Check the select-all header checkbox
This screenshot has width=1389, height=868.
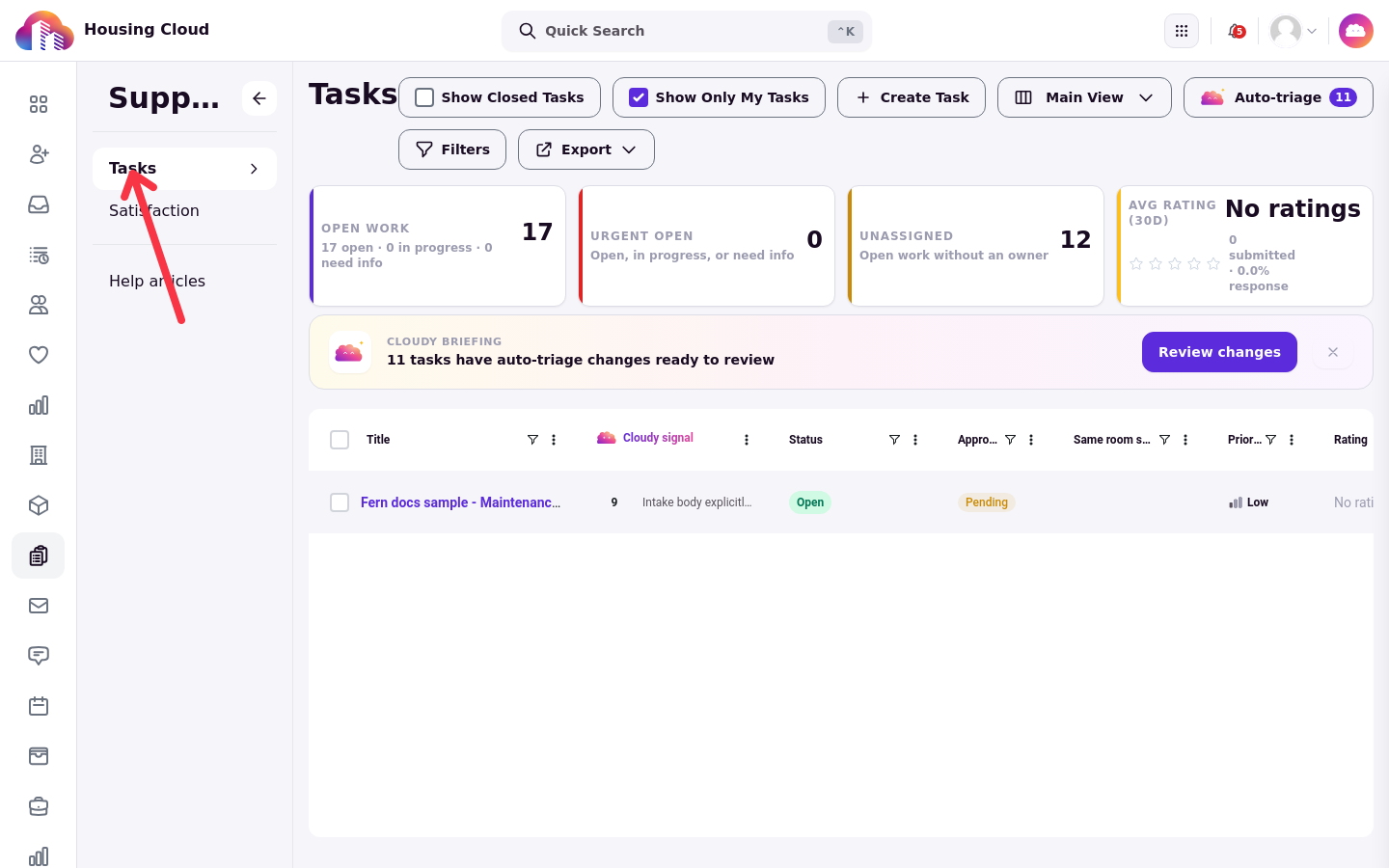pos(340,440)
